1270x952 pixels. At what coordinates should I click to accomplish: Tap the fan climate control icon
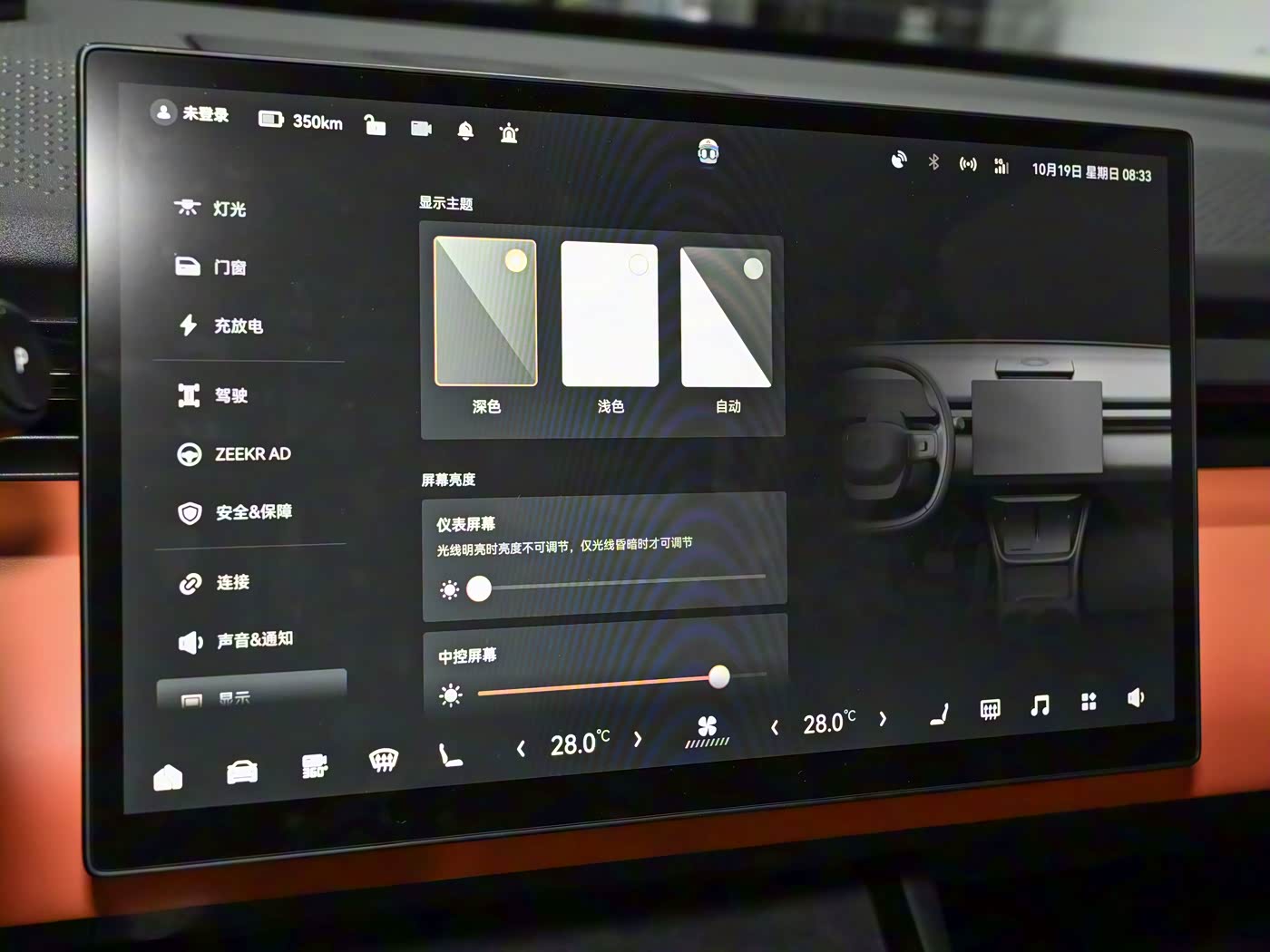click(x=707, y=730)
